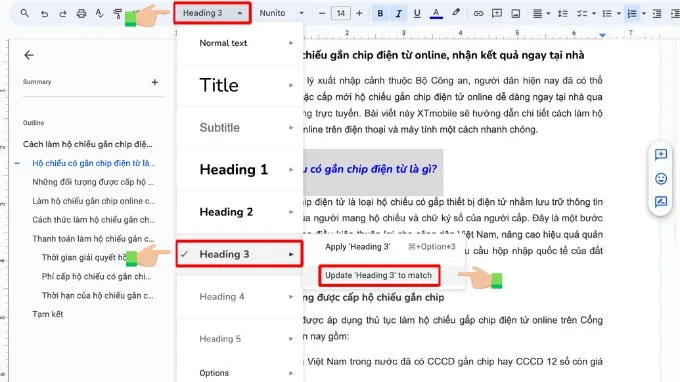Click the Redo arrow icon
Image resolution: width=680 pixels, height=382 pixels.
pyautogui.click(x=63, y=13)
